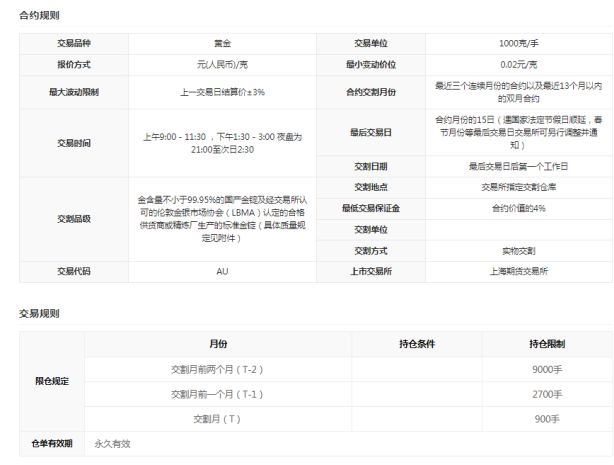614x465 pixels.
Task: Click the 实物交割 delivery method value
Action: (520, 250)
